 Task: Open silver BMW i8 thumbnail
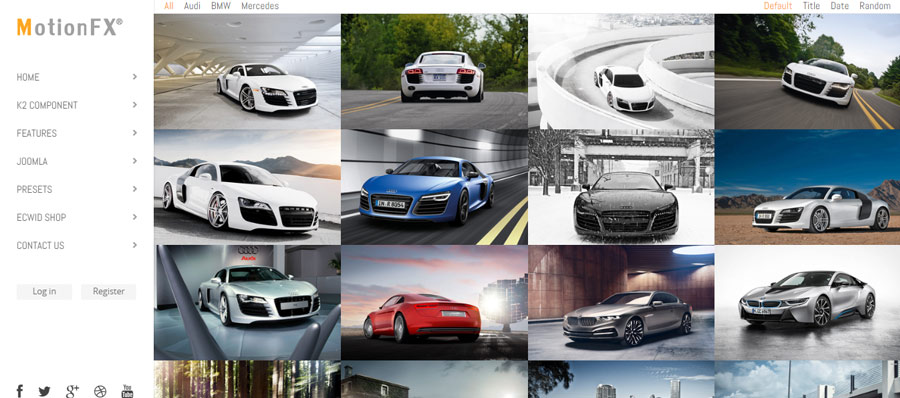coord(808,303)
